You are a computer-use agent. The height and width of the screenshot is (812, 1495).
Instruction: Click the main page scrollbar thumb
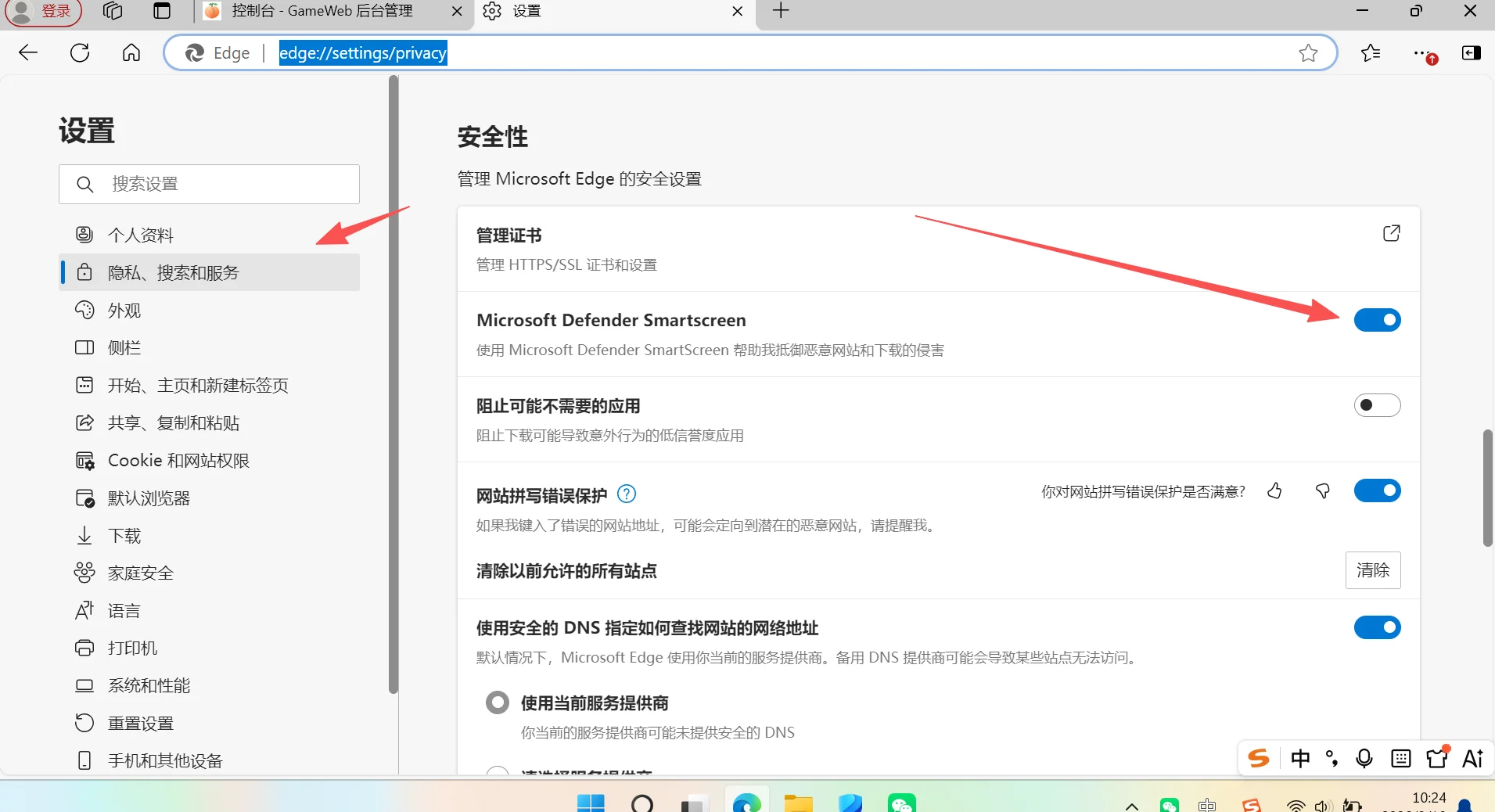(1487, 487)
